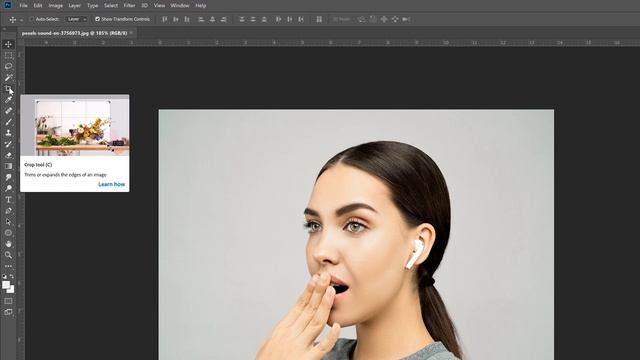The width and height of the screenshot is (640, 360).
Task: Open the Image menu
Action: (x=56, y=6)
